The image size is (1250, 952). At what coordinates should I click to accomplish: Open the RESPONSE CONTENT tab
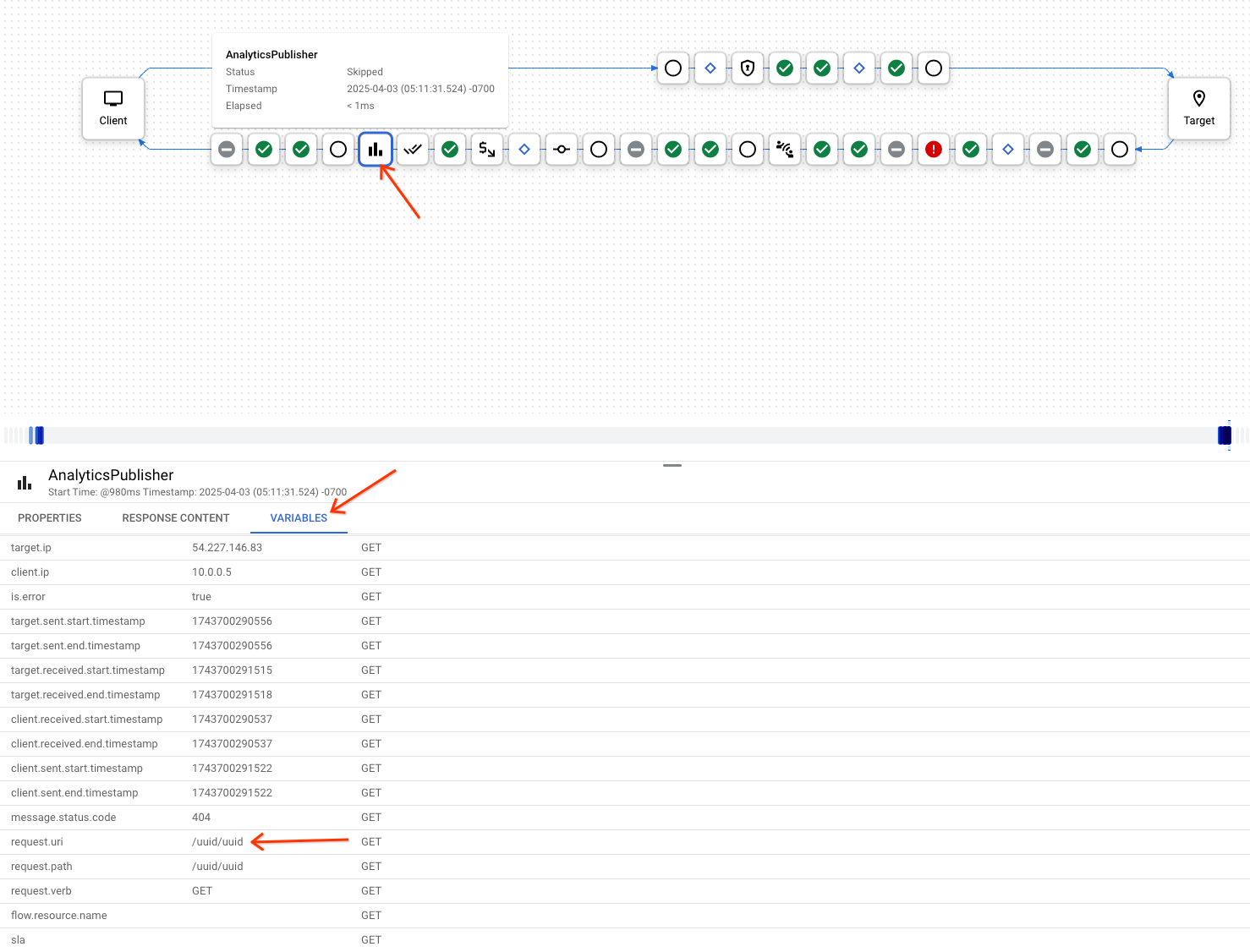[176, 517]
